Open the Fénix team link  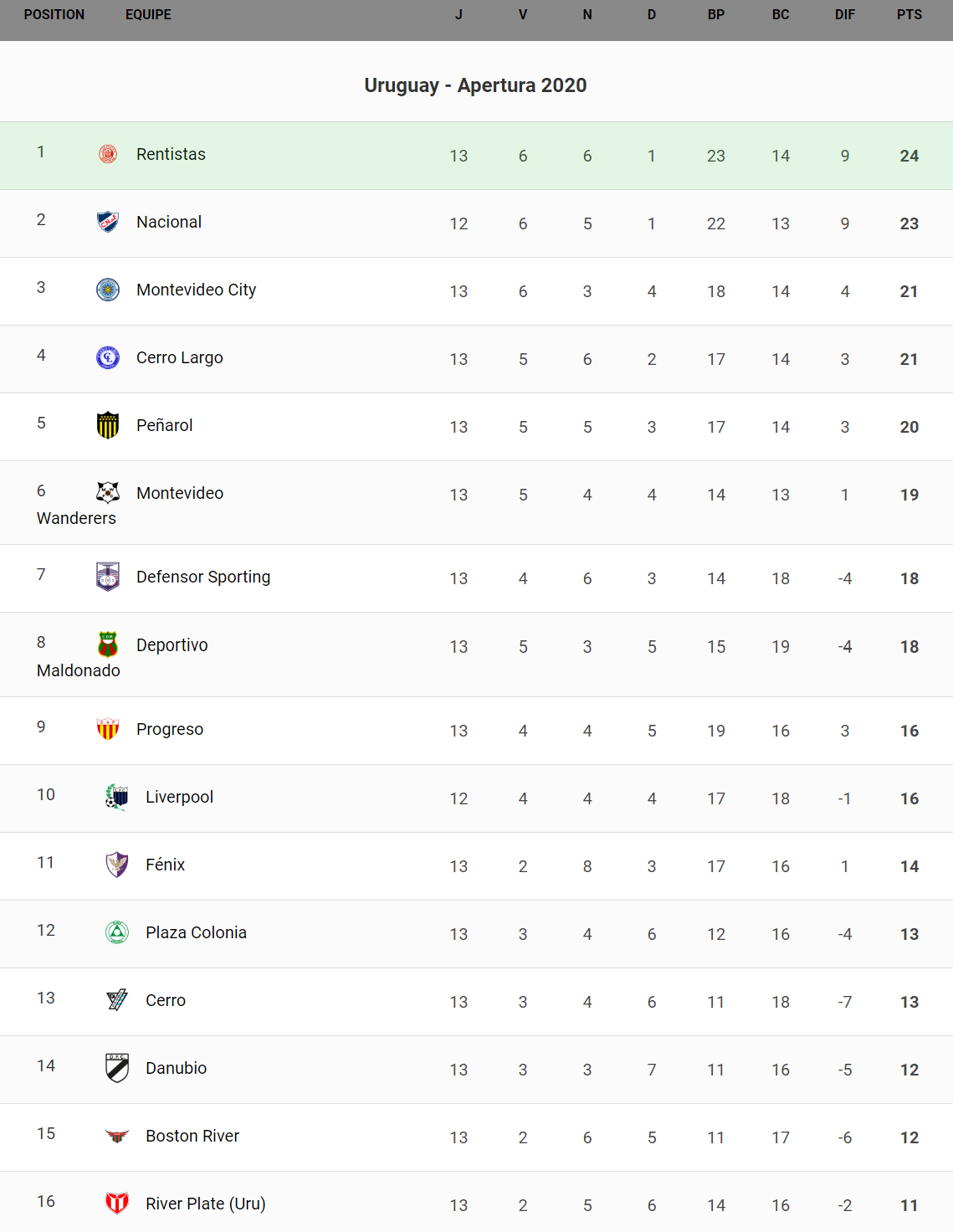click(x=165, y=865)
